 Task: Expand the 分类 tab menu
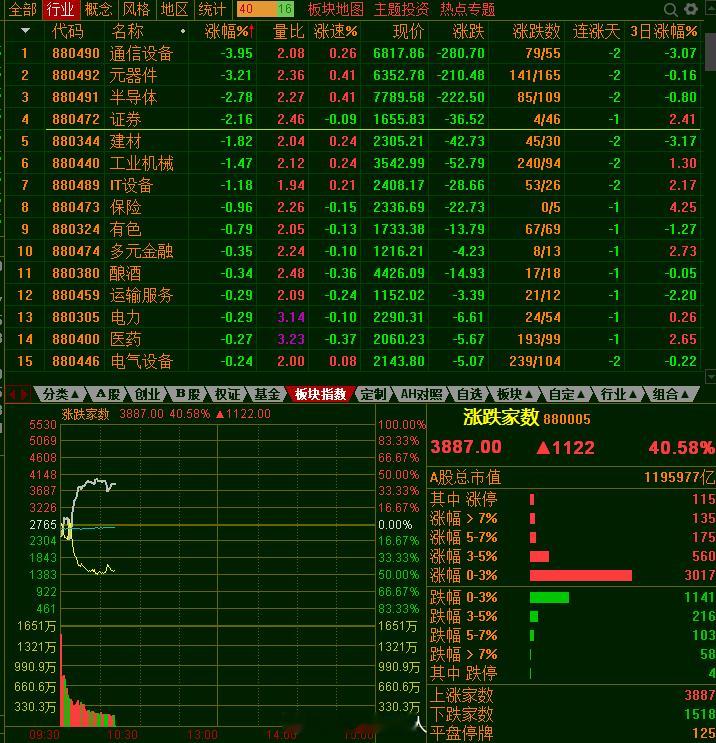pos(61,394)
